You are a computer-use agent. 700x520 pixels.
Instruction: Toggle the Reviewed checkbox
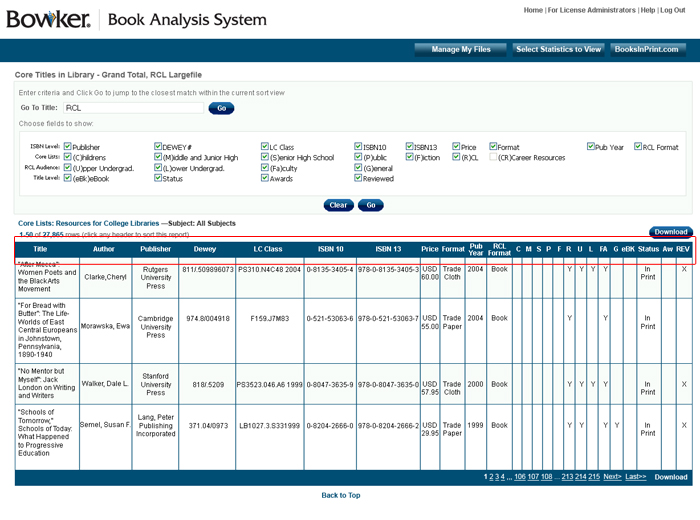pyautogui.click(x=358, y=178)
